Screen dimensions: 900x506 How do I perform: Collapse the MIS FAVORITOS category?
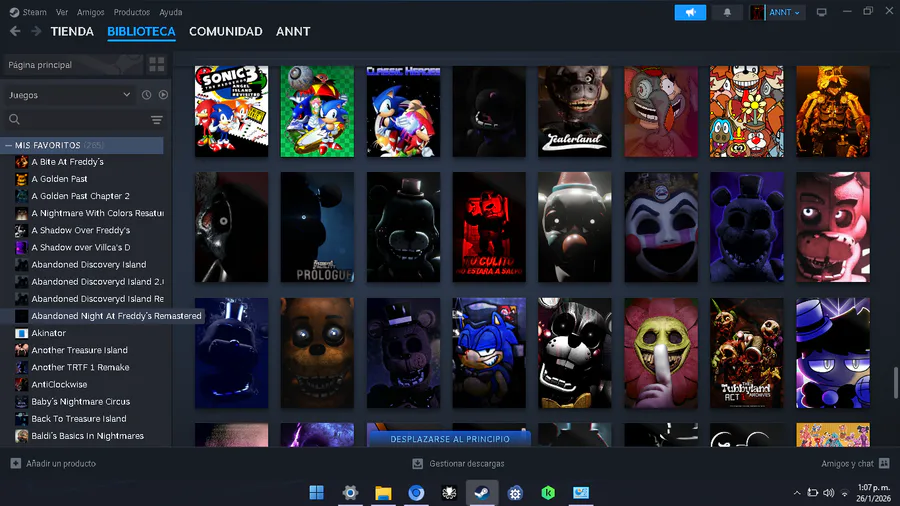click(83, 145)
